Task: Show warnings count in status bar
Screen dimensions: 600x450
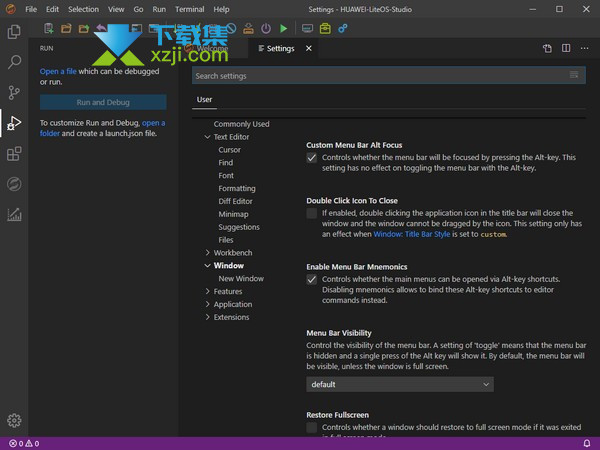Action: (32, 443)
